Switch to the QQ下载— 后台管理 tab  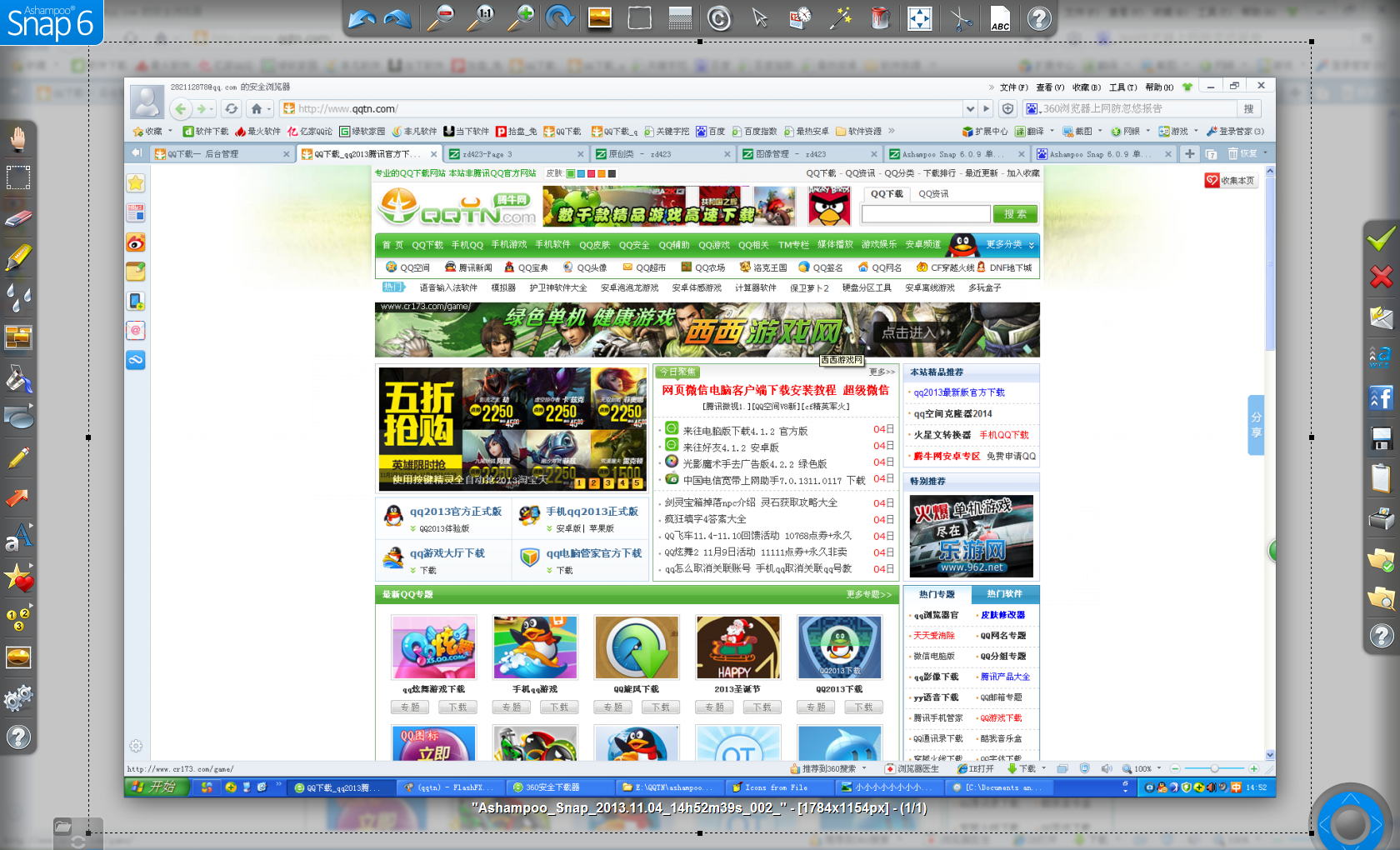pyautogui.click(x=222, y=154)
